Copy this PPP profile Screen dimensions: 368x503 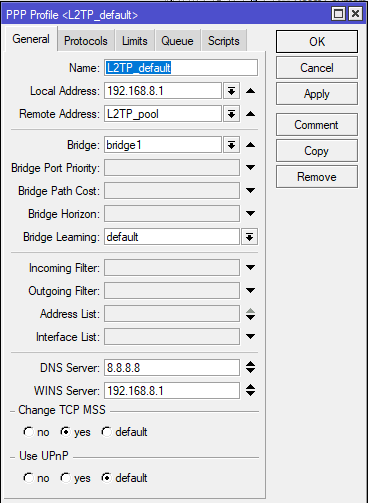(317, 151)
